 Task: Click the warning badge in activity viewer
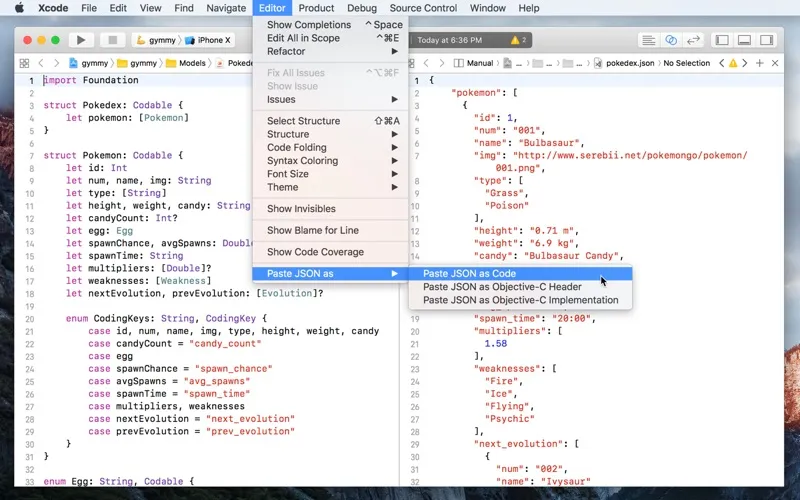tap(518, 40)
